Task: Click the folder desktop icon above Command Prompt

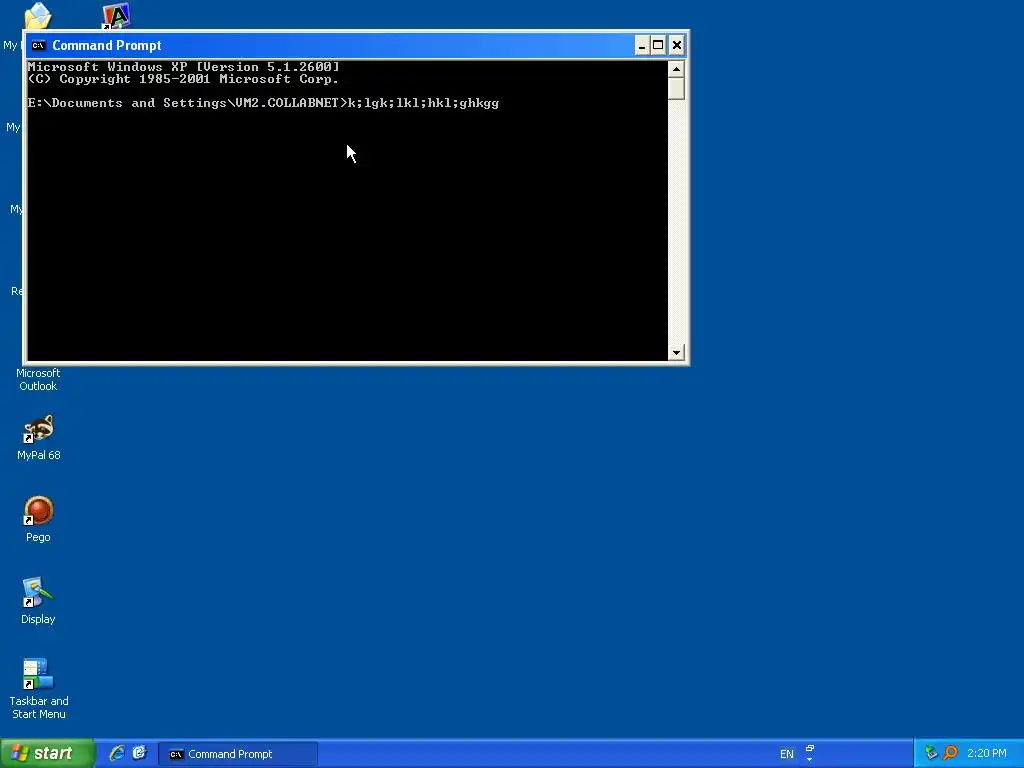Action: (38, 16)
